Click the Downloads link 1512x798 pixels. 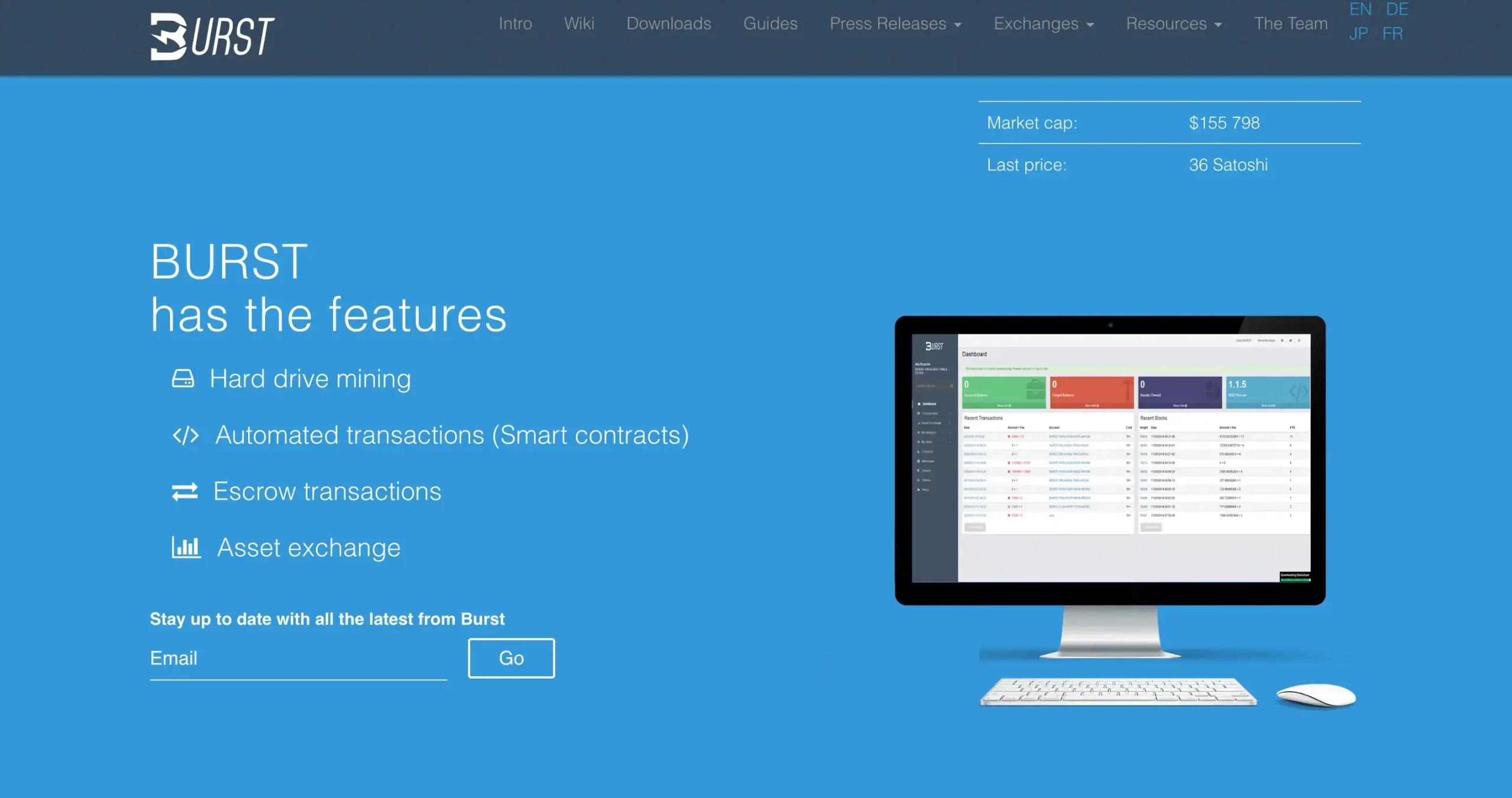668,23
